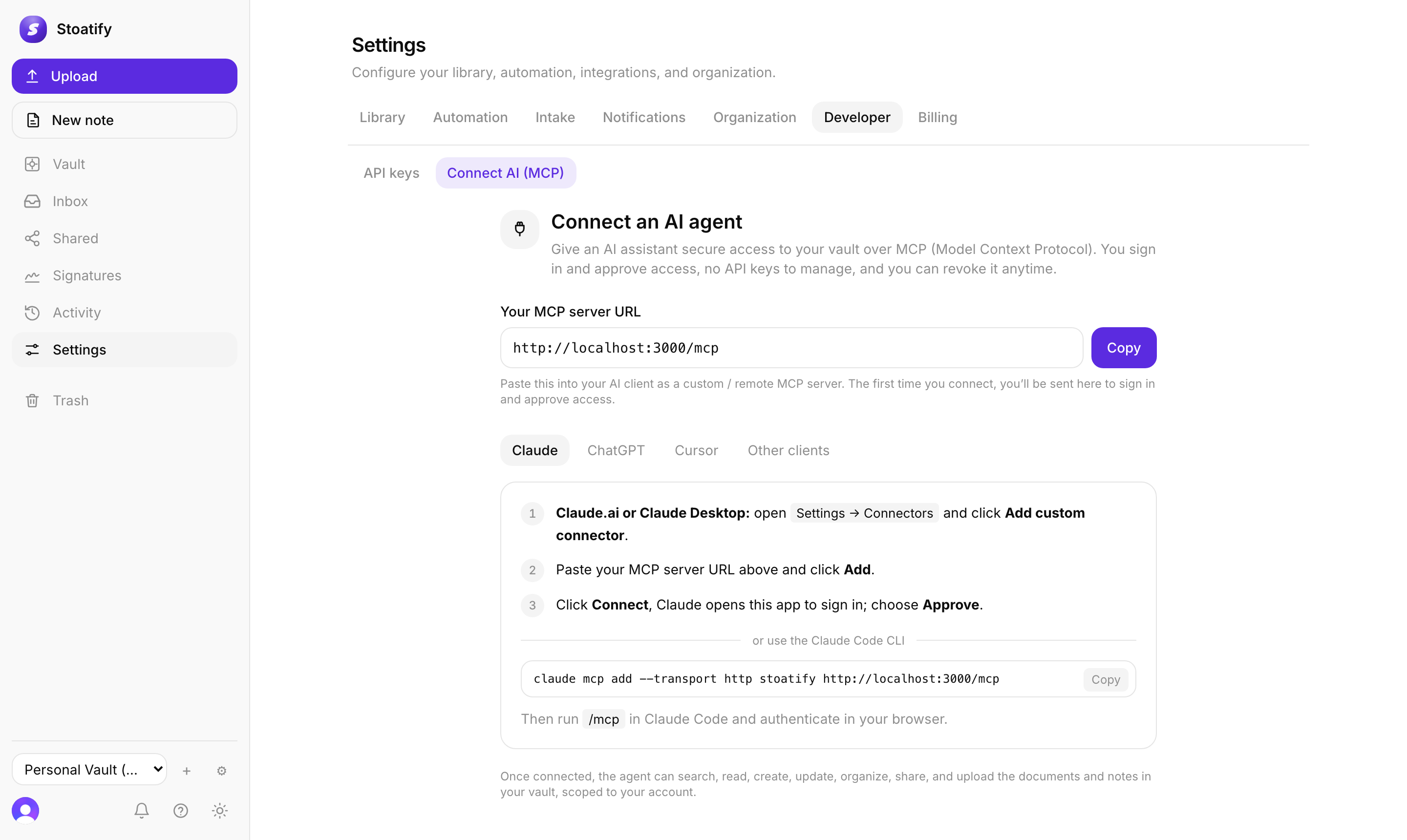Open the Trash bin
This screenshot has height=840, width=1407.
124,401
